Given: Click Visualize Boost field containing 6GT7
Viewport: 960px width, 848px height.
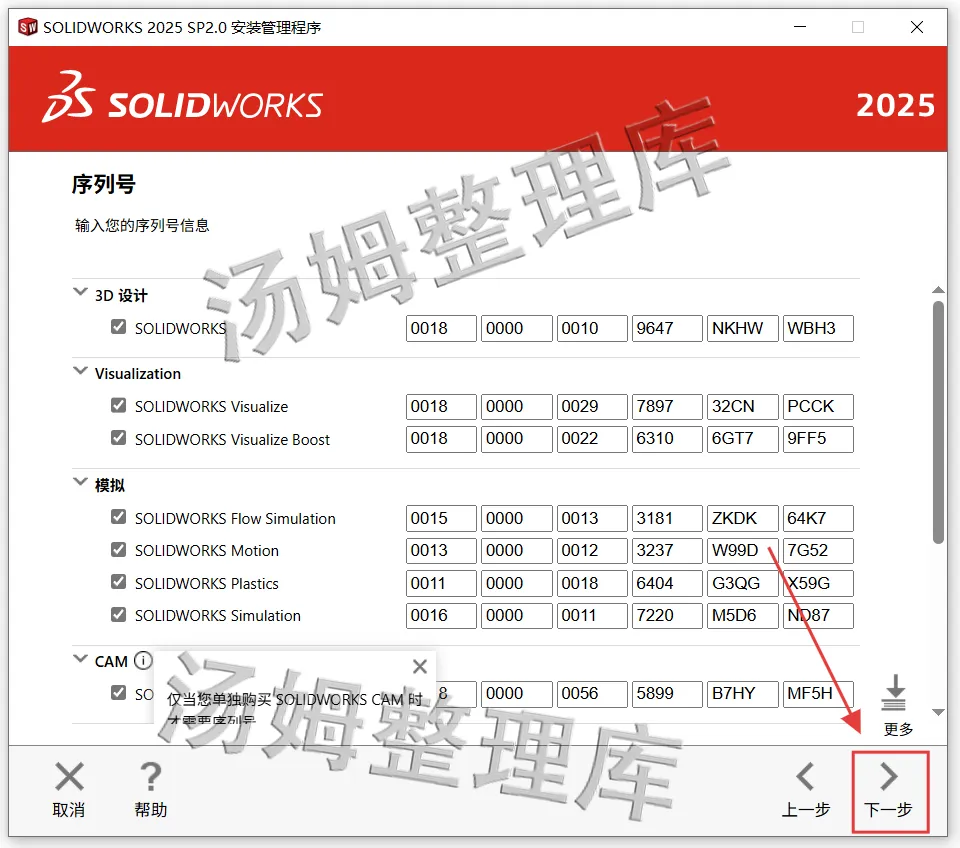Looking at the screenshot, I should point(742,439).
